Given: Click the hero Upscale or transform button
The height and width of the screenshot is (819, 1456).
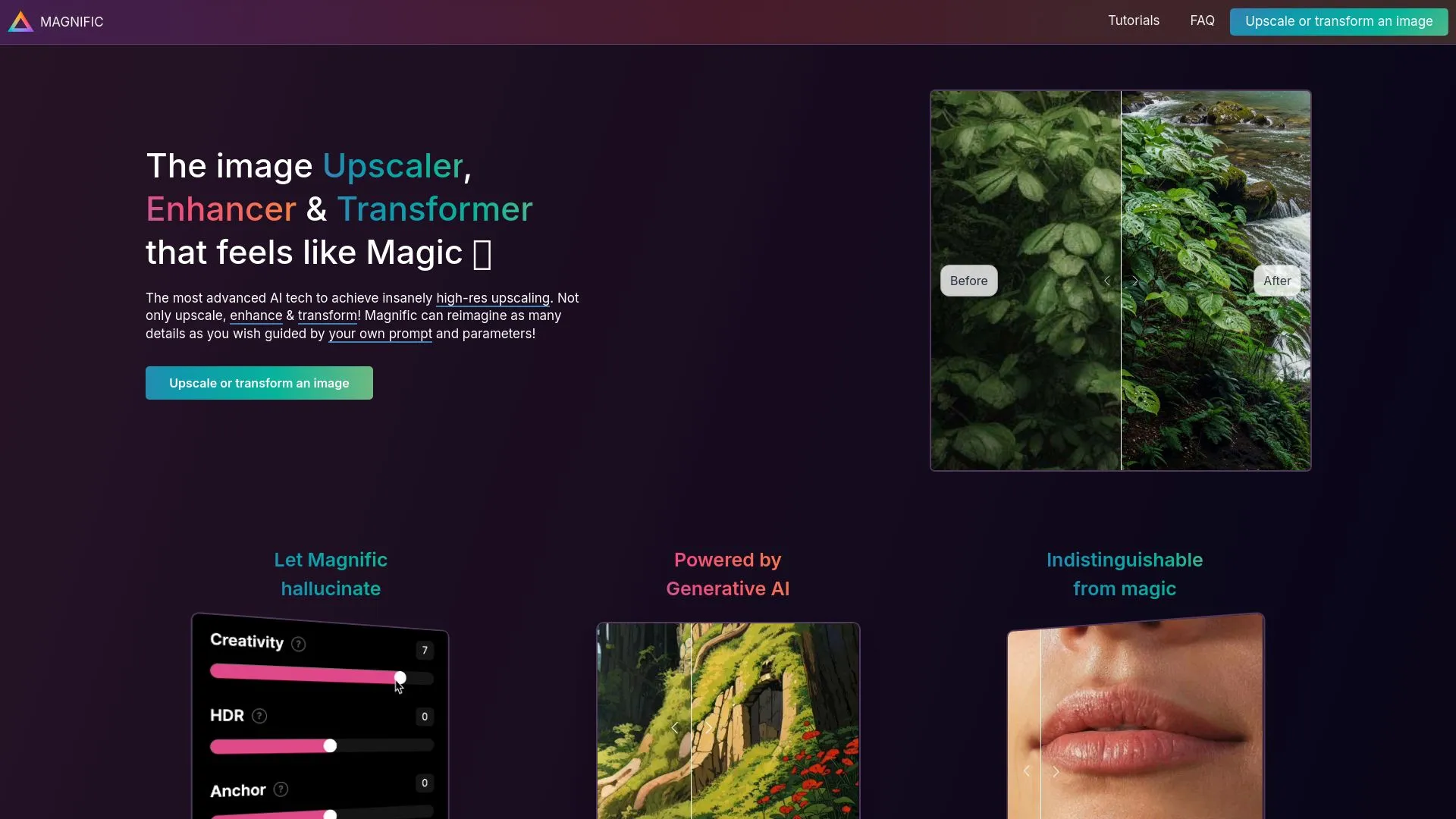Looking at the screenshot, I should click(x=259, y=383).
